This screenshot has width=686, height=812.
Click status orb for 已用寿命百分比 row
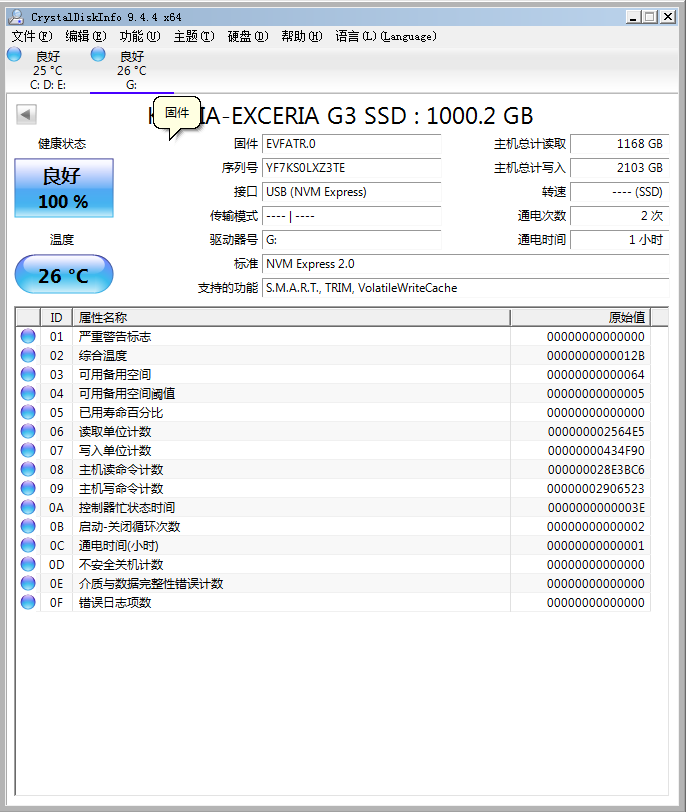[x=28, y=412]
